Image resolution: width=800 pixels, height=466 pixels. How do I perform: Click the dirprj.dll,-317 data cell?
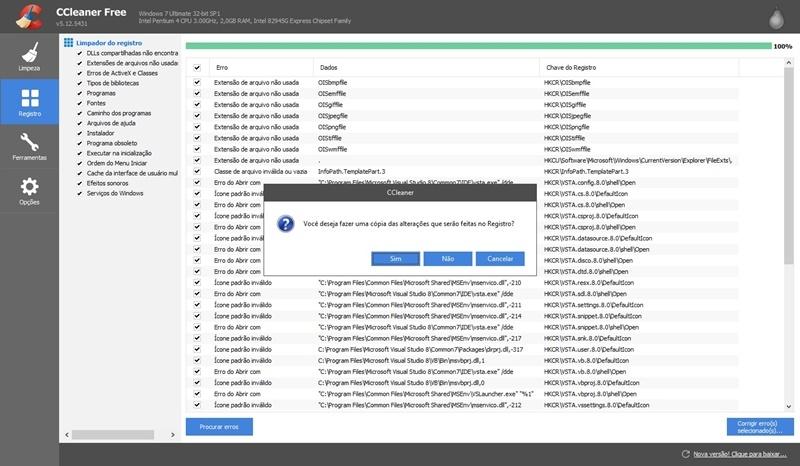(x=420, y=350)
